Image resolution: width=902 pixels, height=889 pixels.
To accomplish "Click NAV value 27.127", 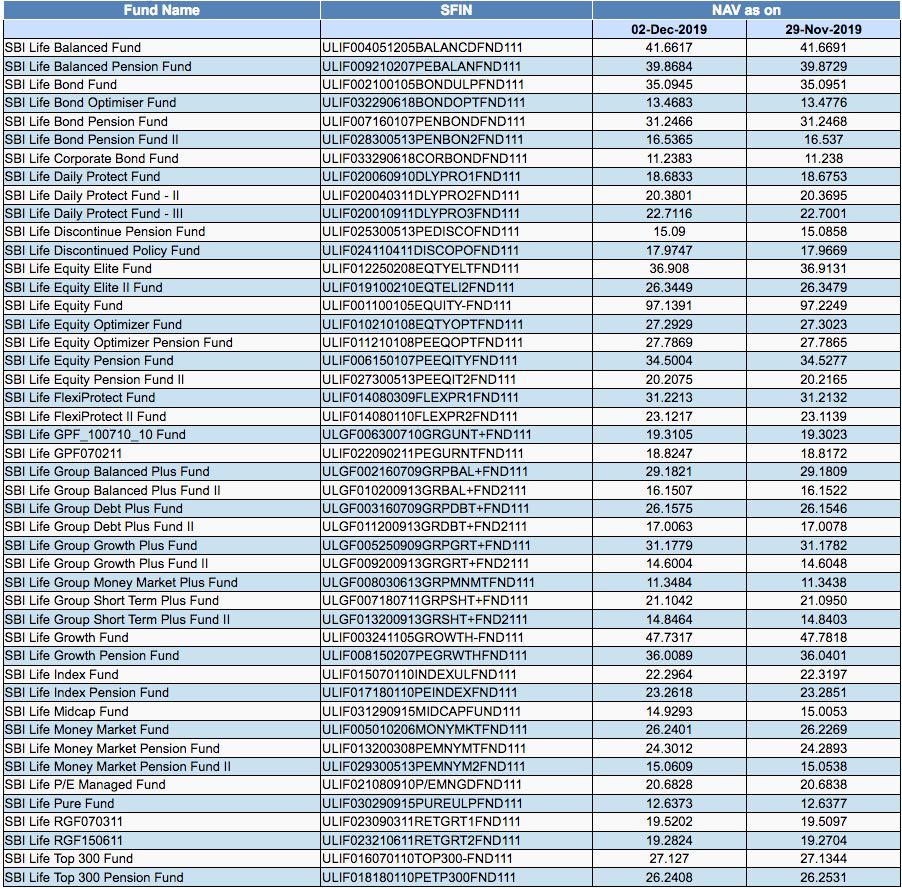I will point(669,859).
